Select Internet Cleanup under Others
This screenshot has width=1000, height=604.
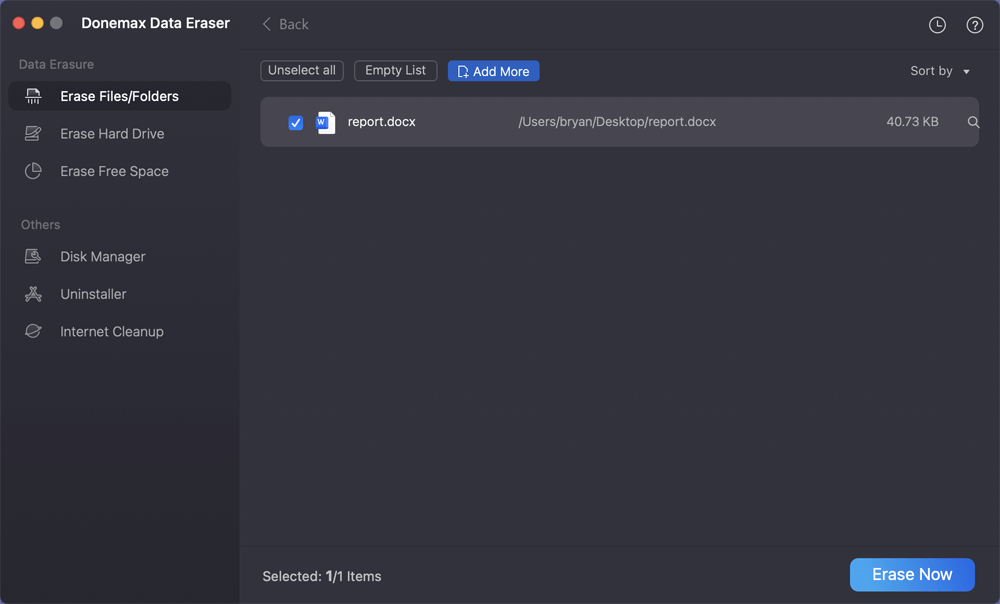point(112,331)
